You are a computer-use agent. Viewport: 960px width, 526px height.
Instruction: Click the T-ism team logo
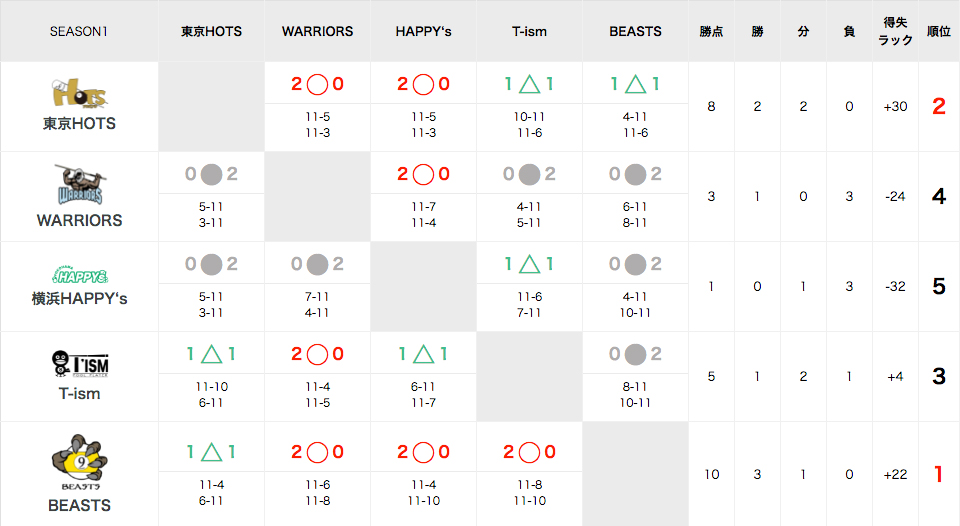[80, 365]
